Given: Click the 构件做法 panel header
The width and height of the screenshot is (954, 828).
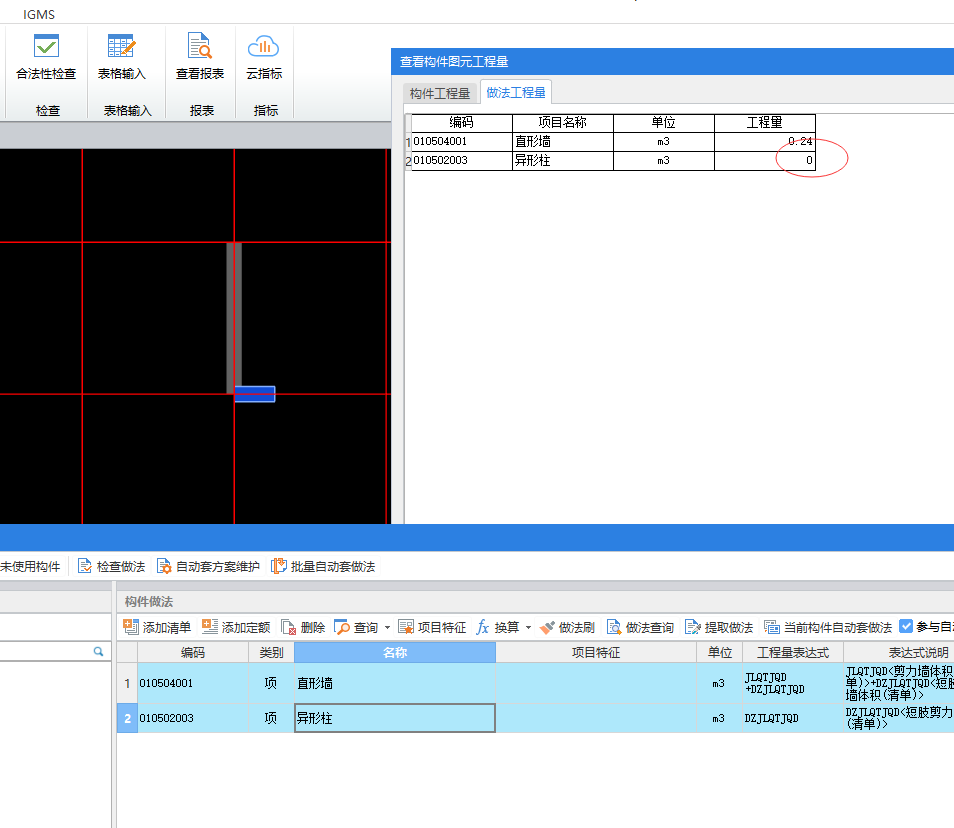Looking at the screenshot, I should click(148, 602).
